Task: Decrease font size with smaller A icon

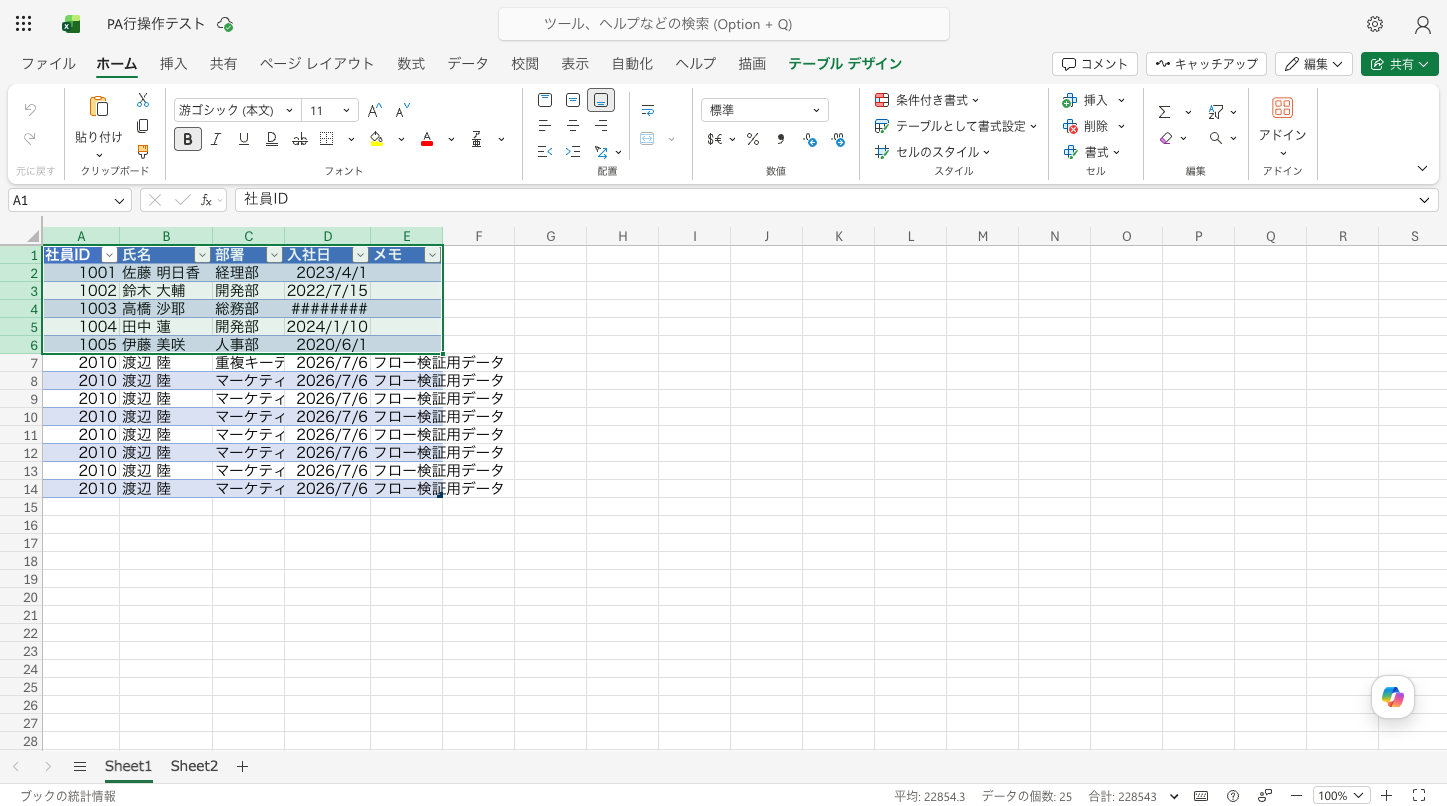Action: [x=403, y=110]
